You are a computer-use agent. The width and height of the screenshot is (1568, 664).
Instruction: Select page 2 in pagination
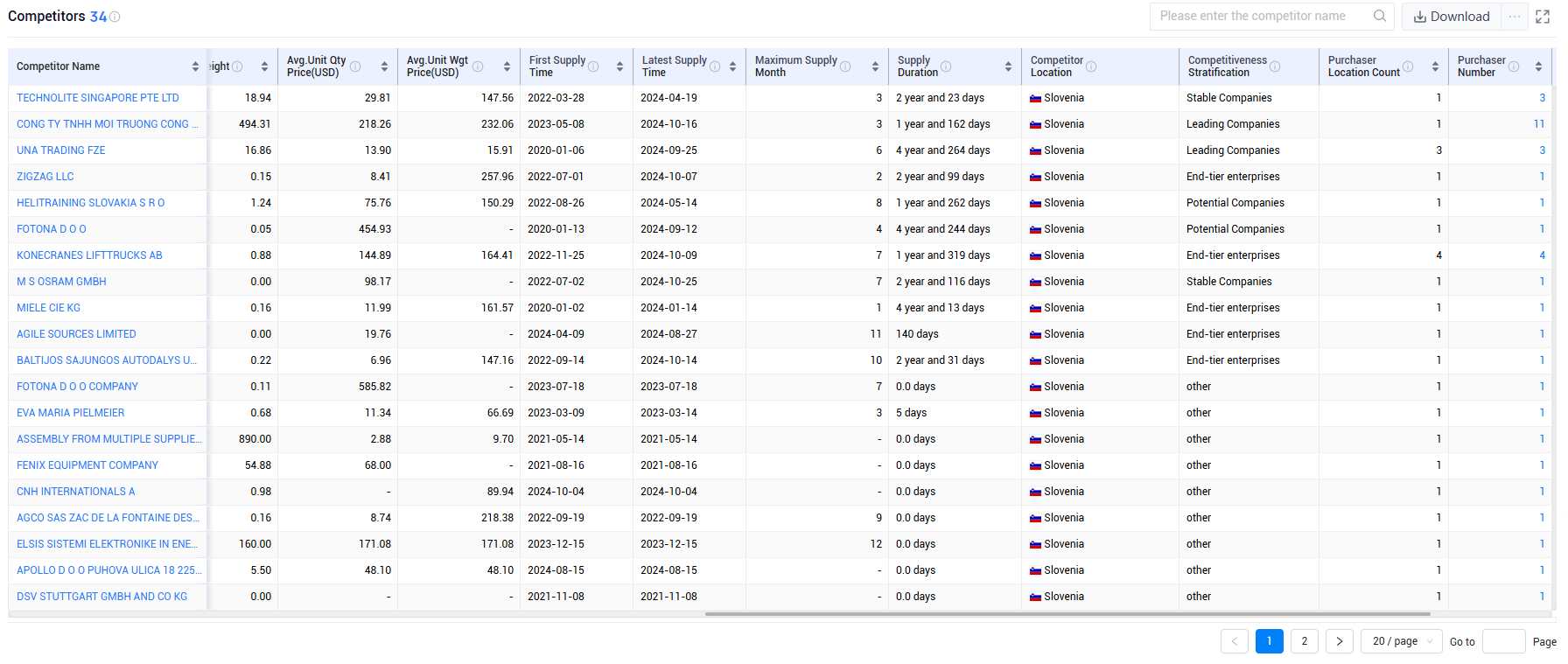click(x=1305, y=641)
